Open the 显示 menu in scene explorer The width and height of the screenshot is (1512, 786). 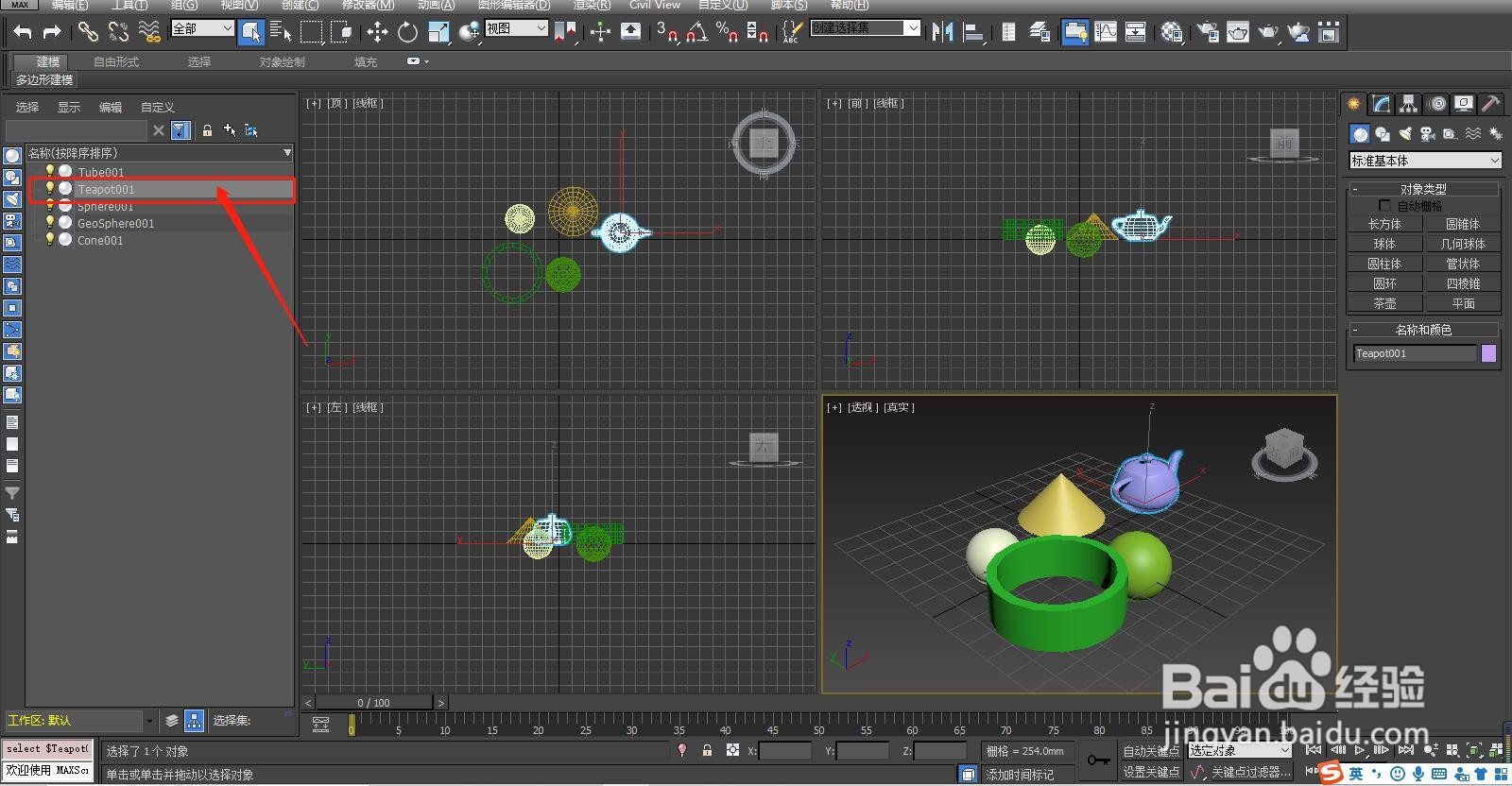point(69,108)
